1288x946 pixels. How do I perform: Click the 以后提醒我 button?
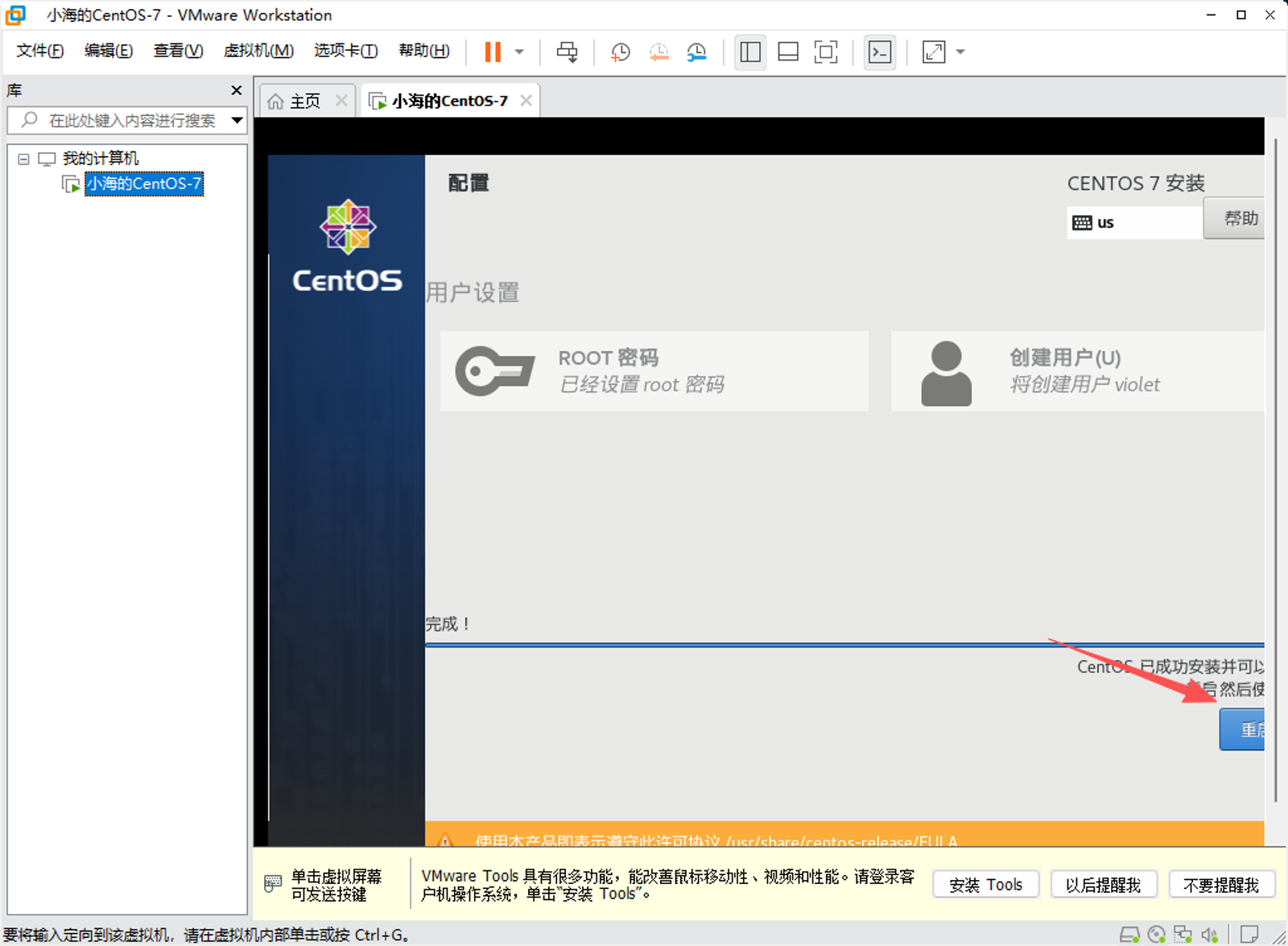1104,885
